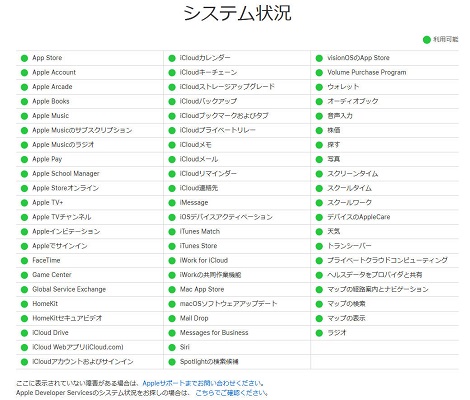Click the green status dot beside iMessage
The width and height of the screenshot is (470, 400).
coord(172,203)
